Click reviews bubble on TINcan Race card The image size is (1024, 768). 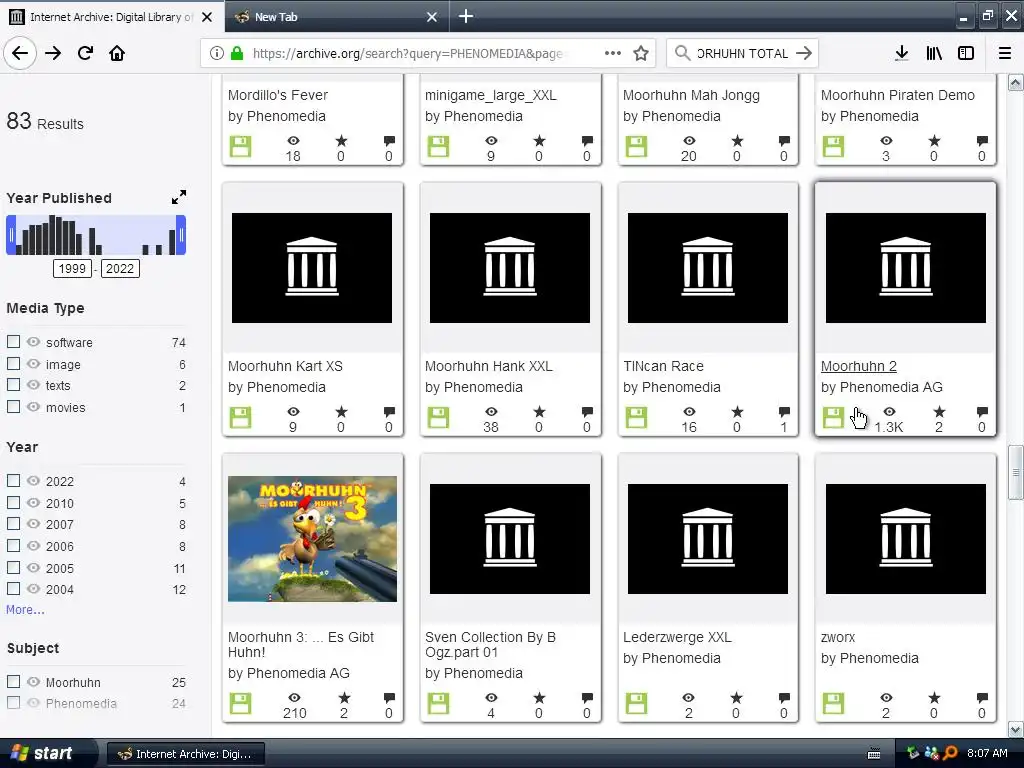pos(784,411)
